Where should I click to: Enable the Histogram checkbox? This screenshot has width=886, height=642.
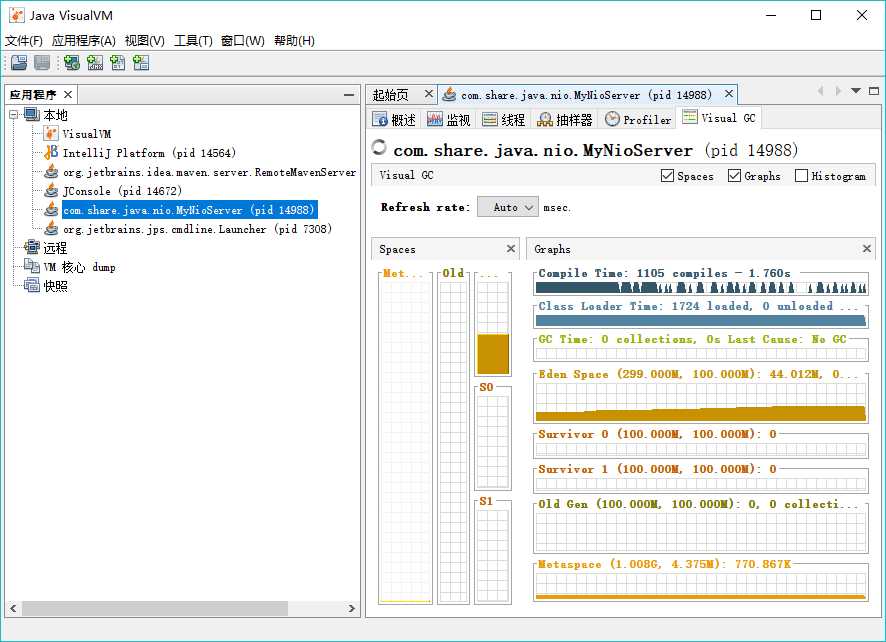coord(801,176)
